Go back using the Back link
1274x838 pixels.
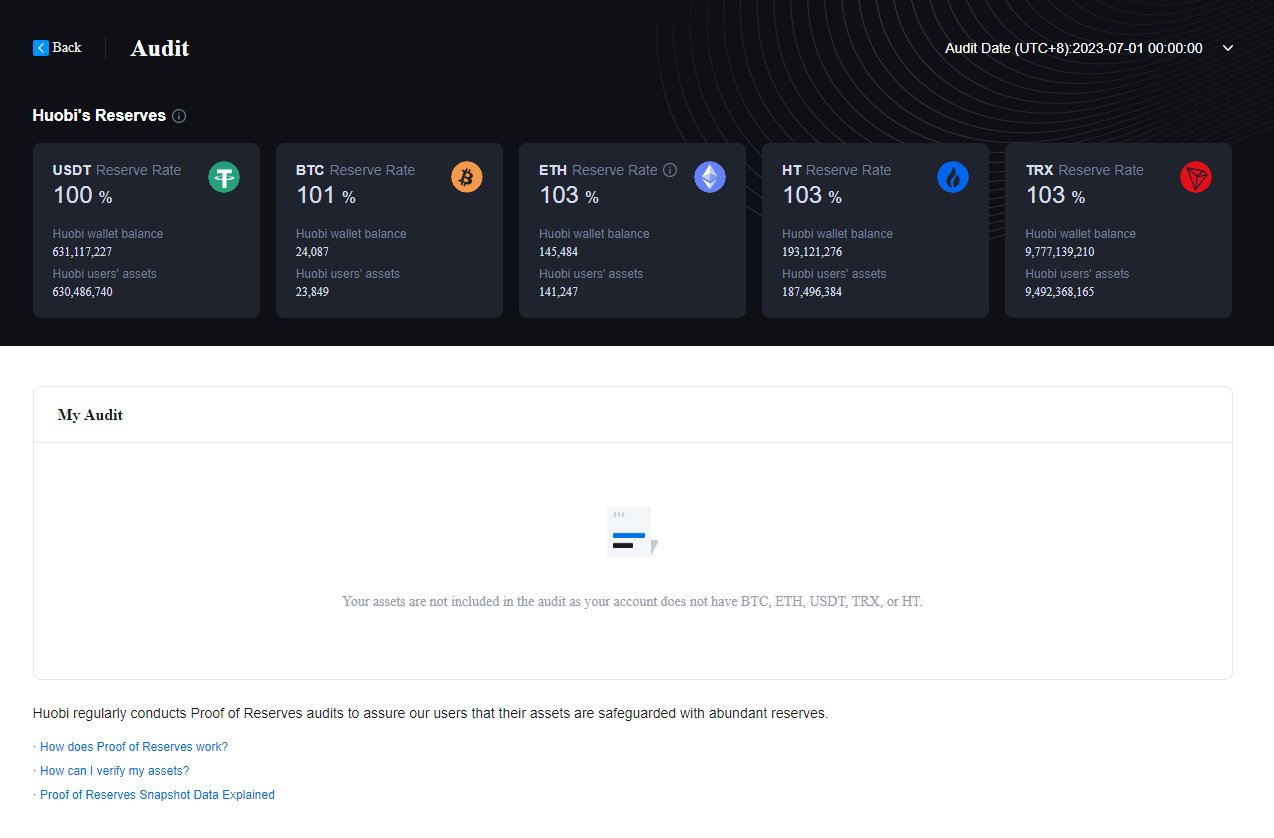pyautogui.click(x=57, y=48)
